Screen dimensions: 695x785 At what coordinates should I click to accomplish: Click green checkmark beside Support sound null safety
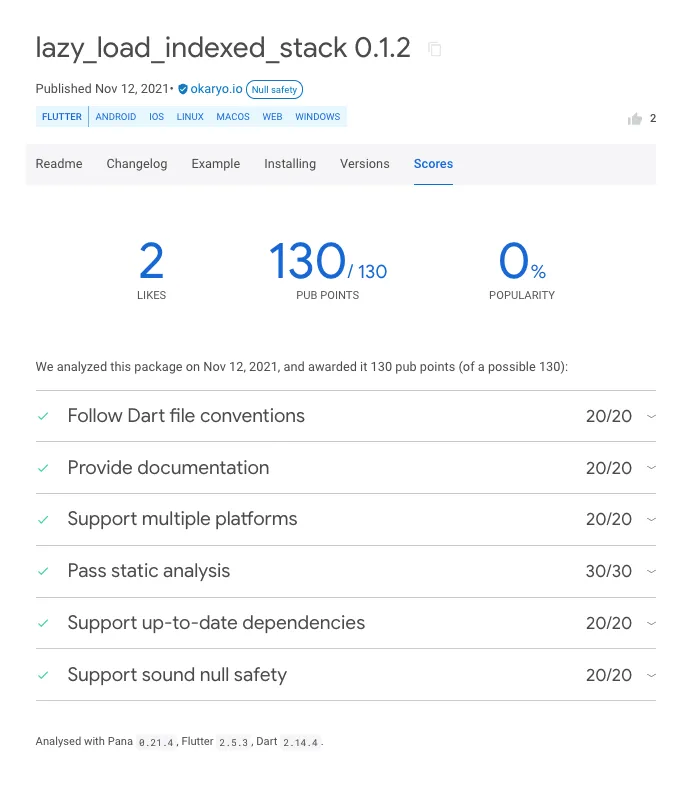coord(43,675)
